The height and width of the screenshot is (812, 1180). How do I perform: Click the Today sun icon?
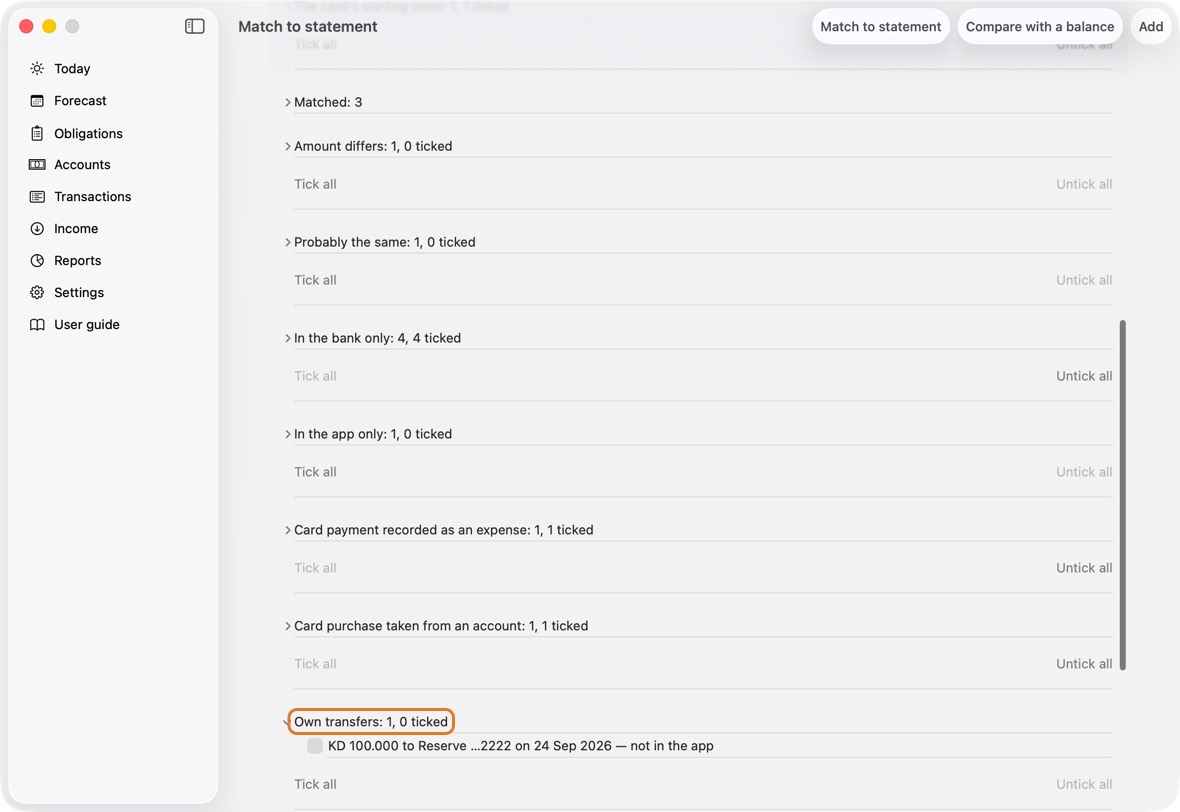[37, 68]
